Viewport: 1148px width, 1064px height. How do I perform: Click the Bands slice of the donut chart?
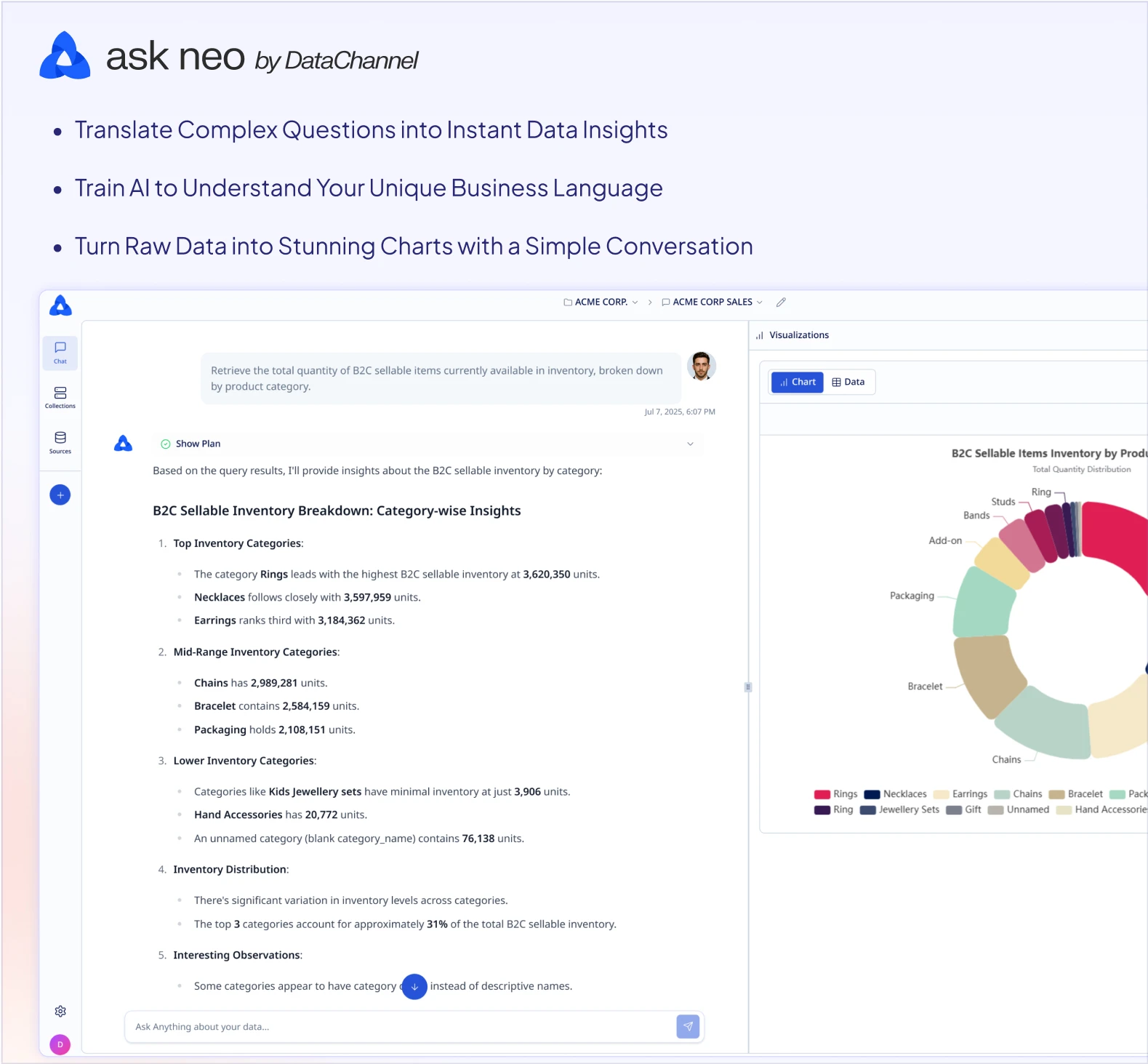click(x=1022, y=545)
